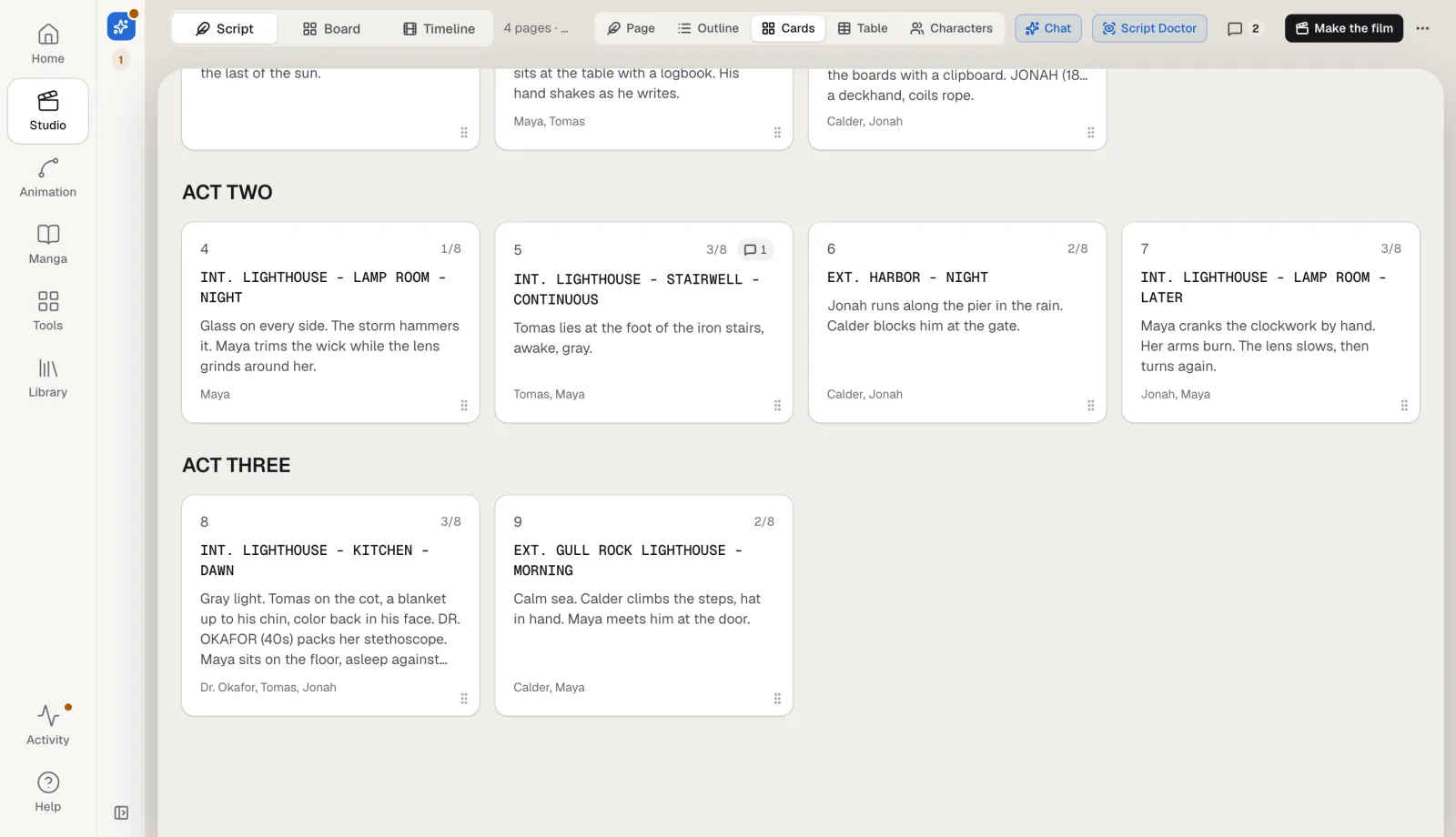Open the more options ellipsis menu

[1422, 28]
